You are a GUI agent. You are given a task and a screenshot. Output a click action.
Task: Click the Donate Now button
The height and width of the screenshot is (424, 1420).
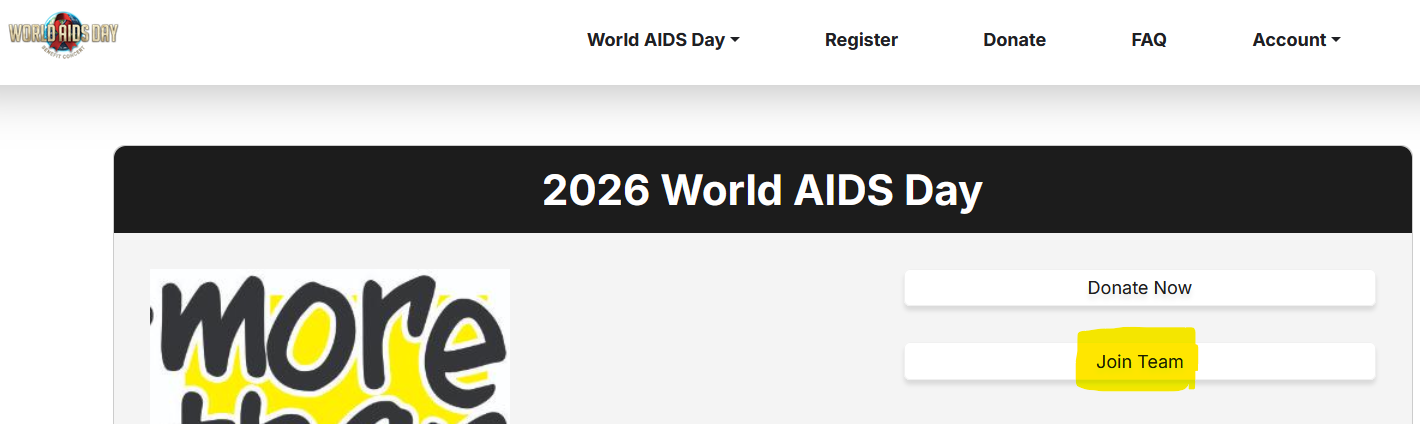point(1140,288)
